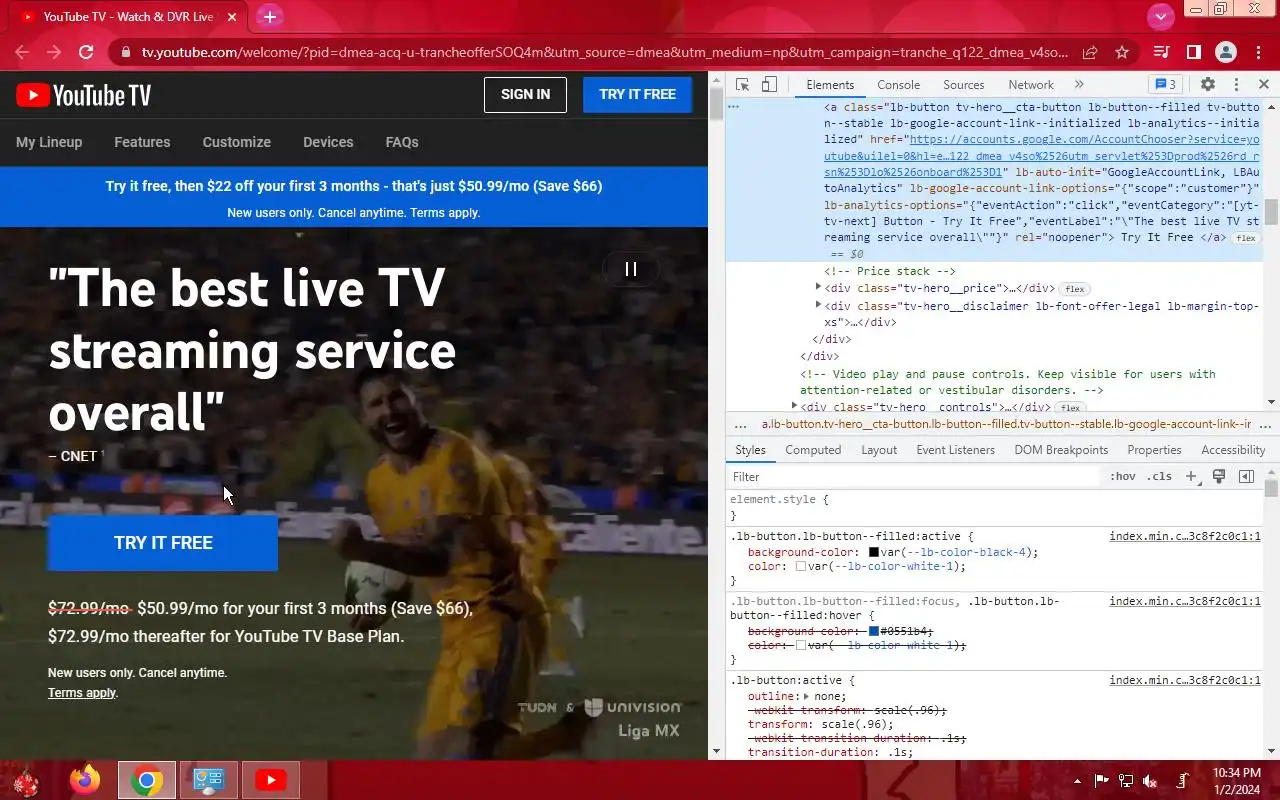Image resolution: width=1280 pixels, height=800 pixels.
Task: Add a new style rule with plus icon
Action: [x=1191, y=477]
